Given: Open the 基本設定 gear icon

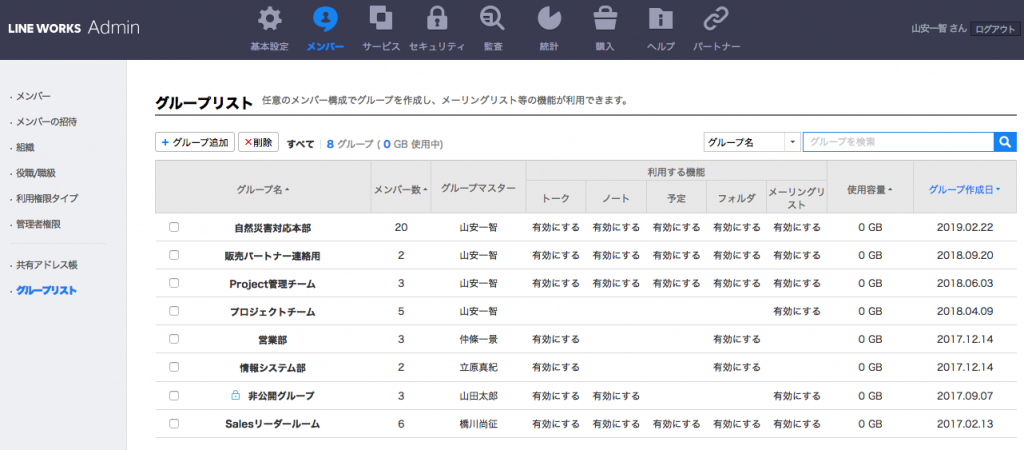Looking at the screenshot, I should pos(268,20).
